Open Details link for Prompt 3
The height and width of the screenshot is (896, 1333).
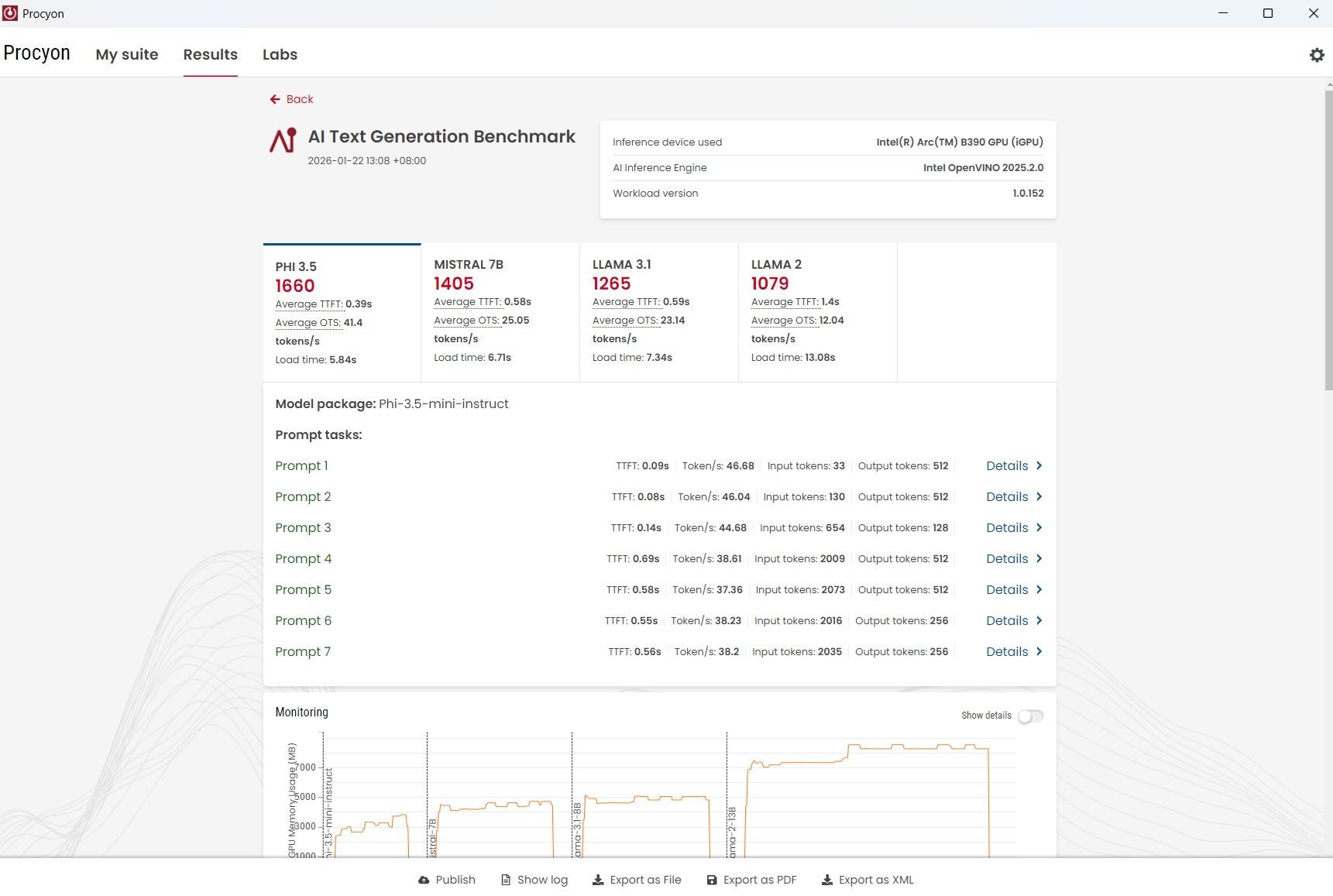pos(1007,527)
